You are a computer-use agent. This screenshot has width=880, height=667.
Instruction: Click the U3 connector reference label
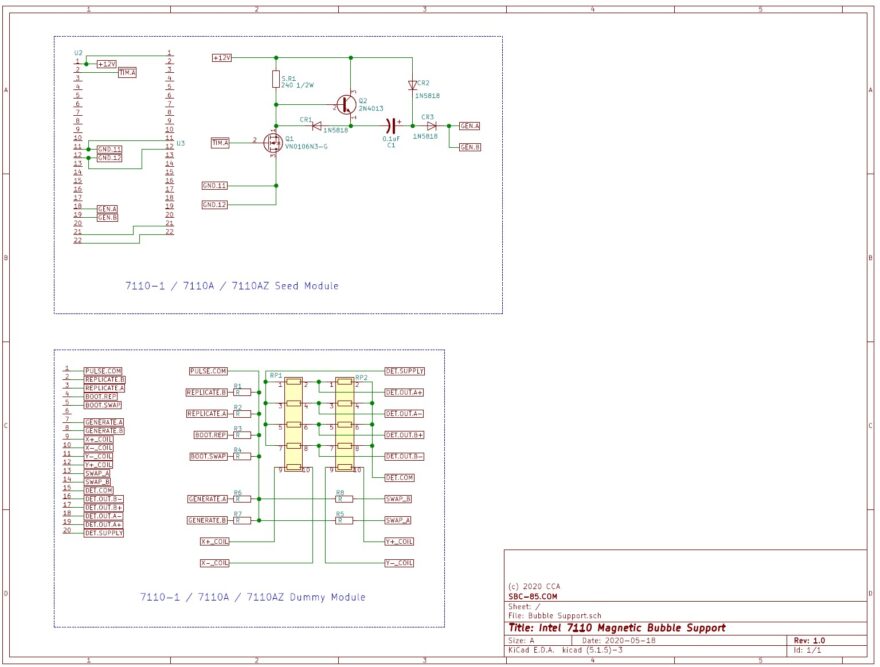click(x=180, y=144)
